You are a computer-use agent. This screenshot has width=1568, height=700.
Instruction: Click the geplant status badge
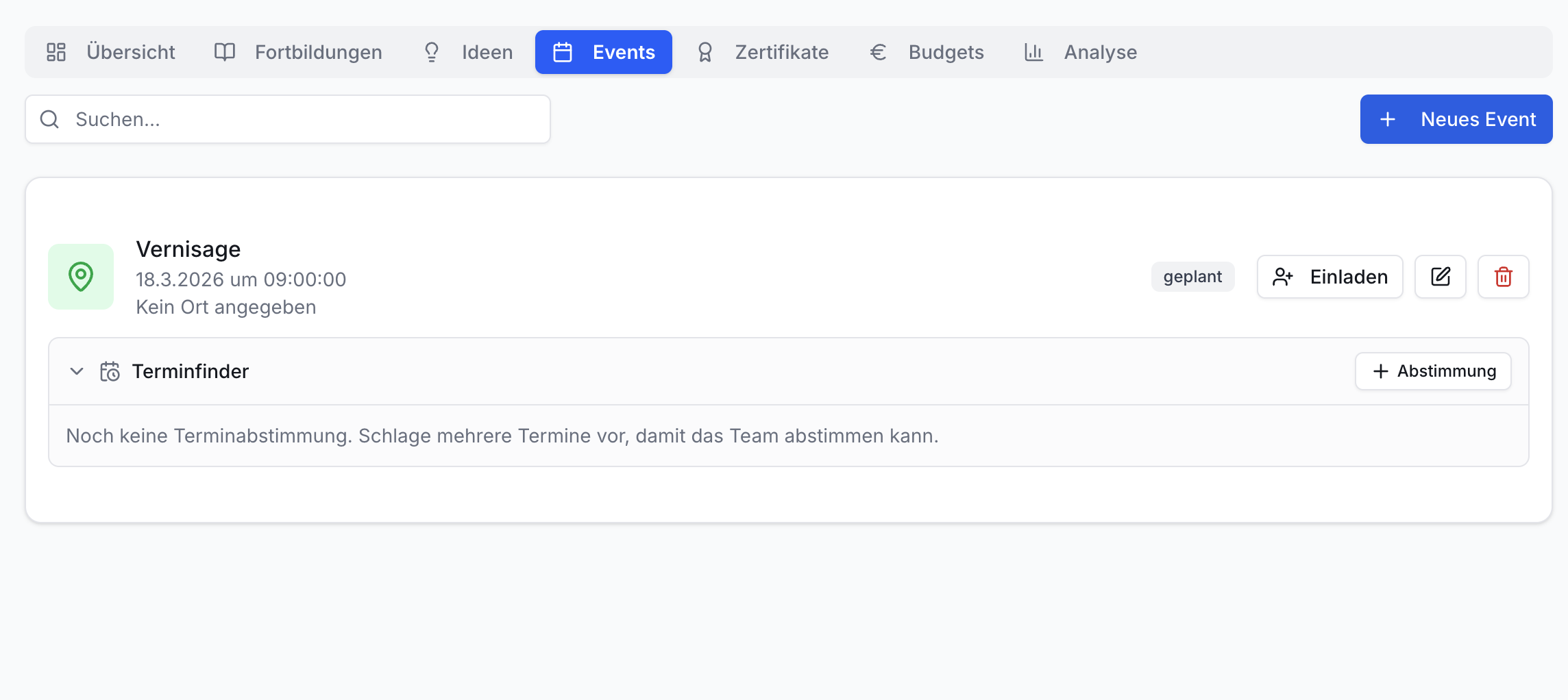(1192, 277)
